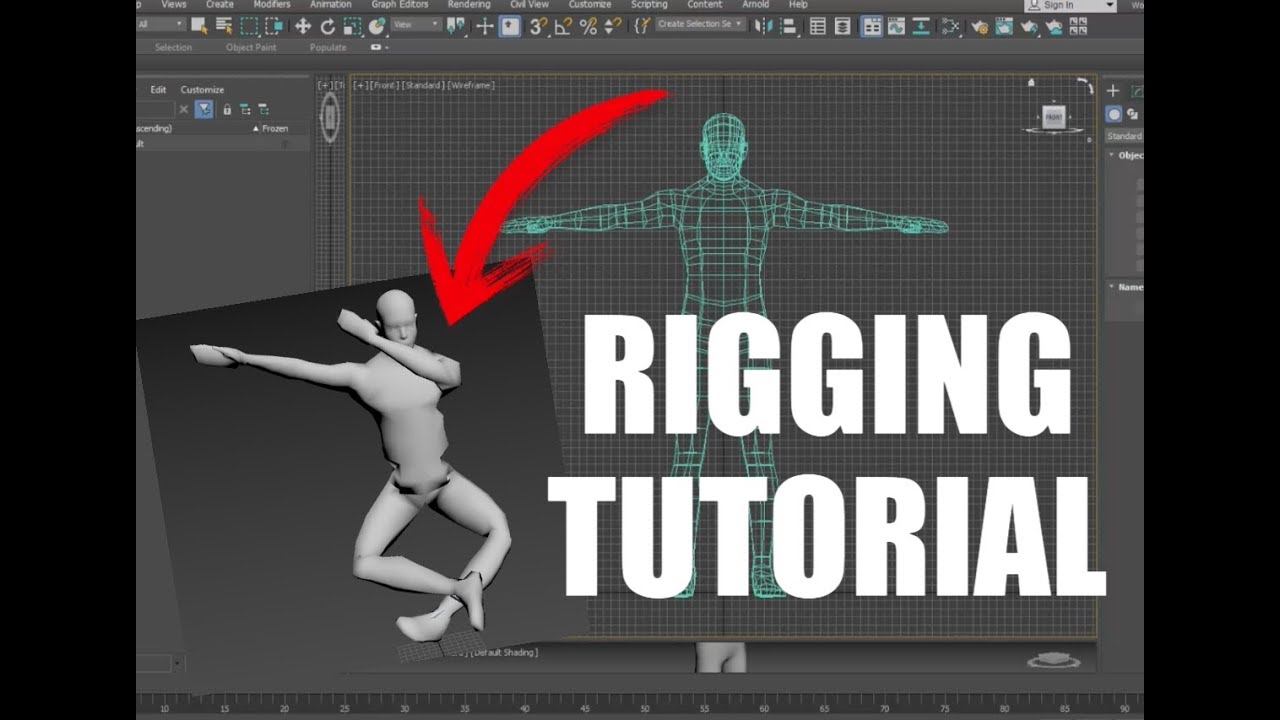Open Schematic View icon
Image resolution: width=1280 pixels, height=720 pixels.
[x=921, y=26]
